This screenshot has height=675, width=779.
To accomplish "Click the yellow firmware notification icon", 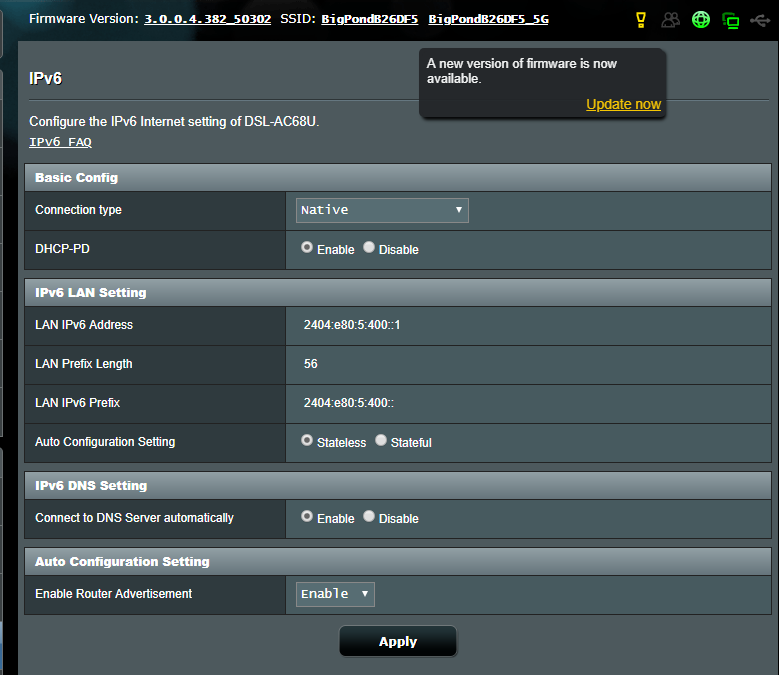I will click(x=642, y=19).
